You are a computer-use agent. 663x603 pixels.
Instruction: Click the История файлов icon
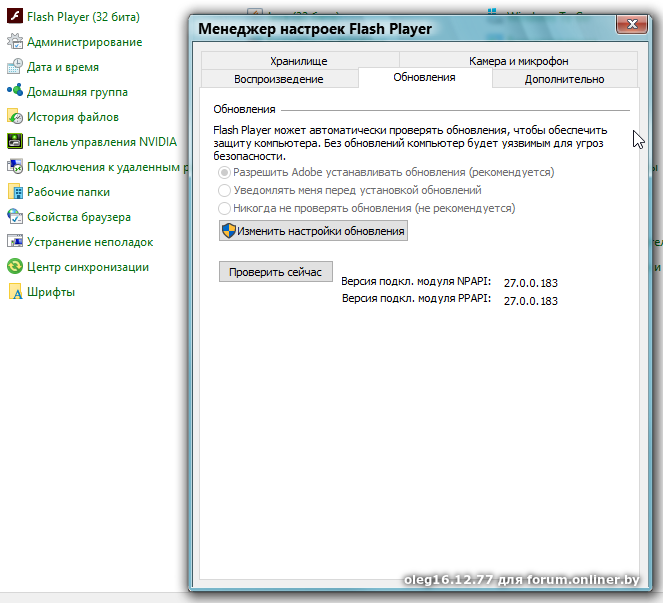point(15,116)
